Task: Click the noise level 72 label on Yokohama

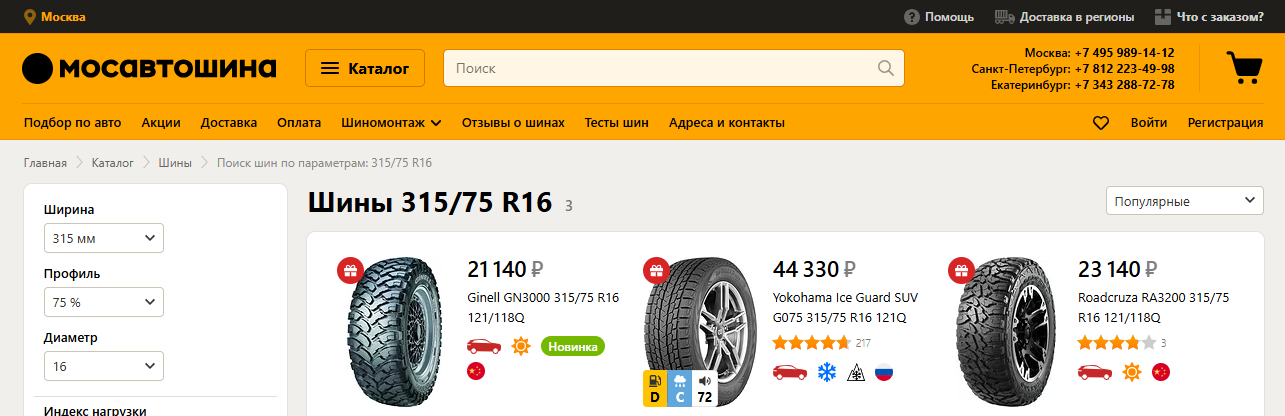Action: [703, 388]
